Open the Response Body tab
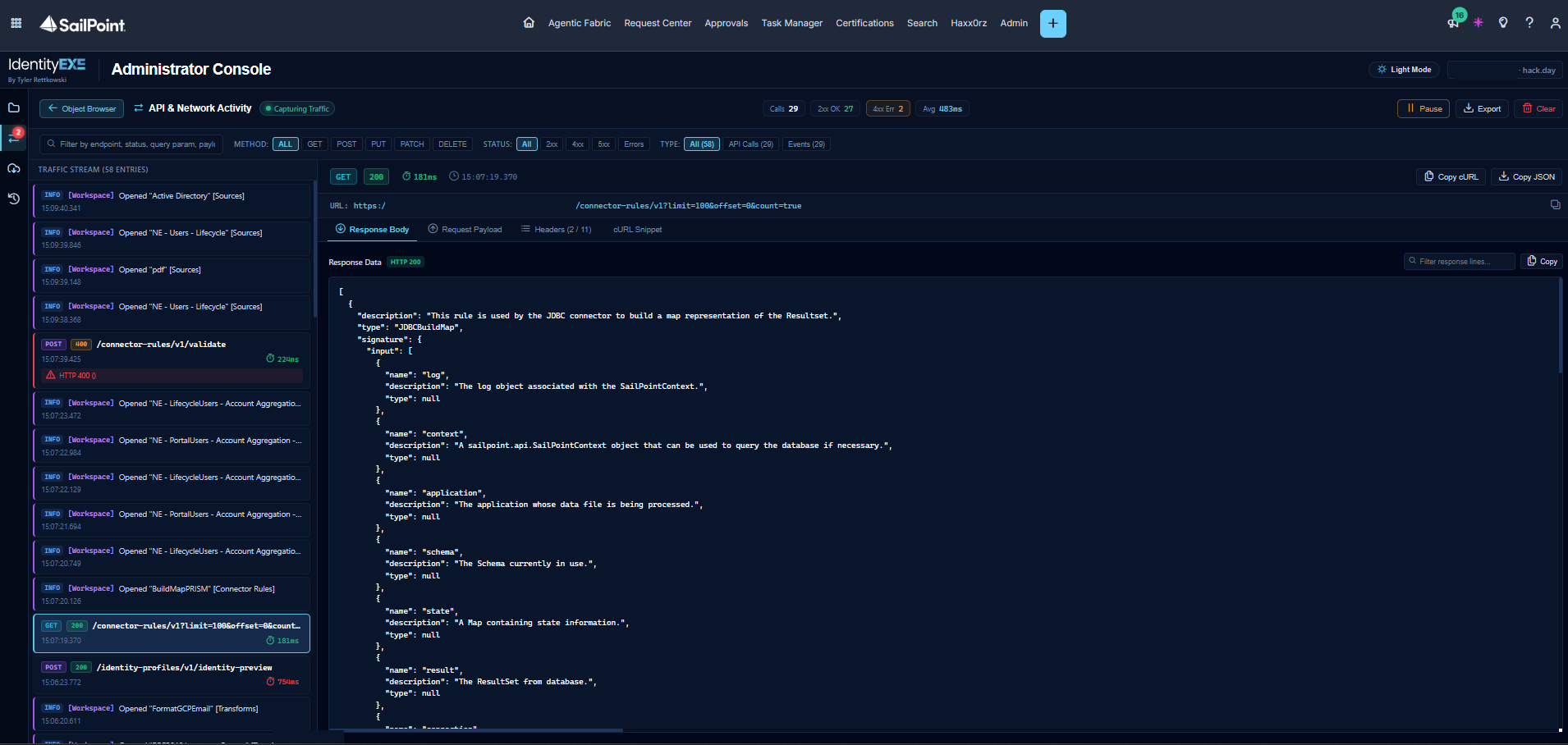Image resolution: width=1568 pixels, height=745 pixels. [x=372, y=230]
